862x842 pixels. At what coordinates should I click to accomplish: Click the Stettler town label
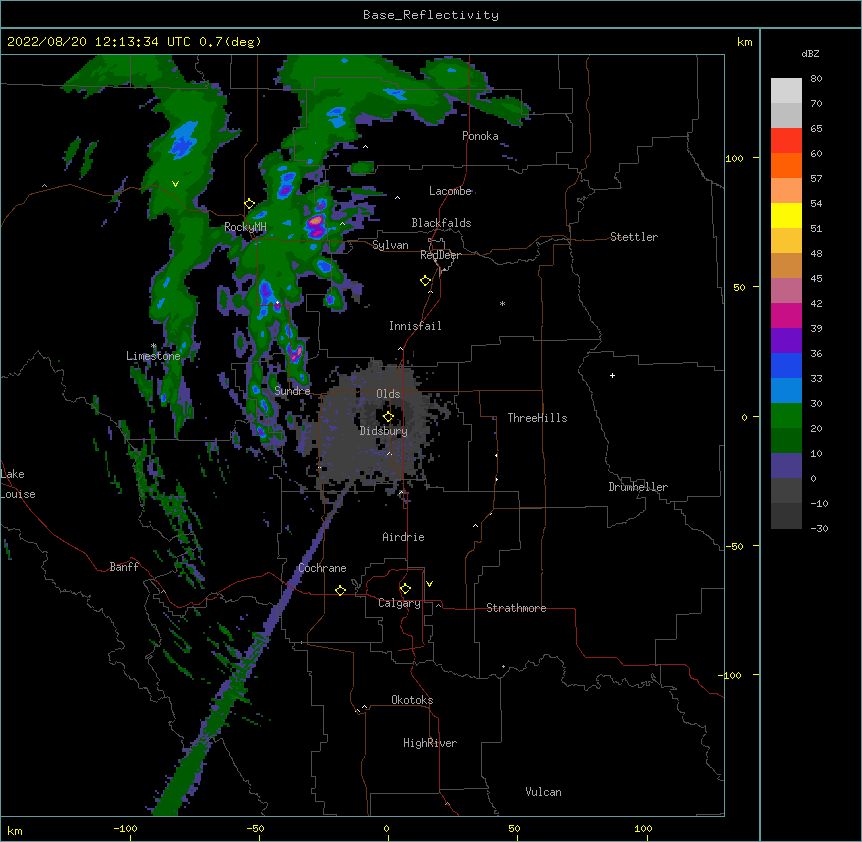pyautogui.click(x=634, y=237)
